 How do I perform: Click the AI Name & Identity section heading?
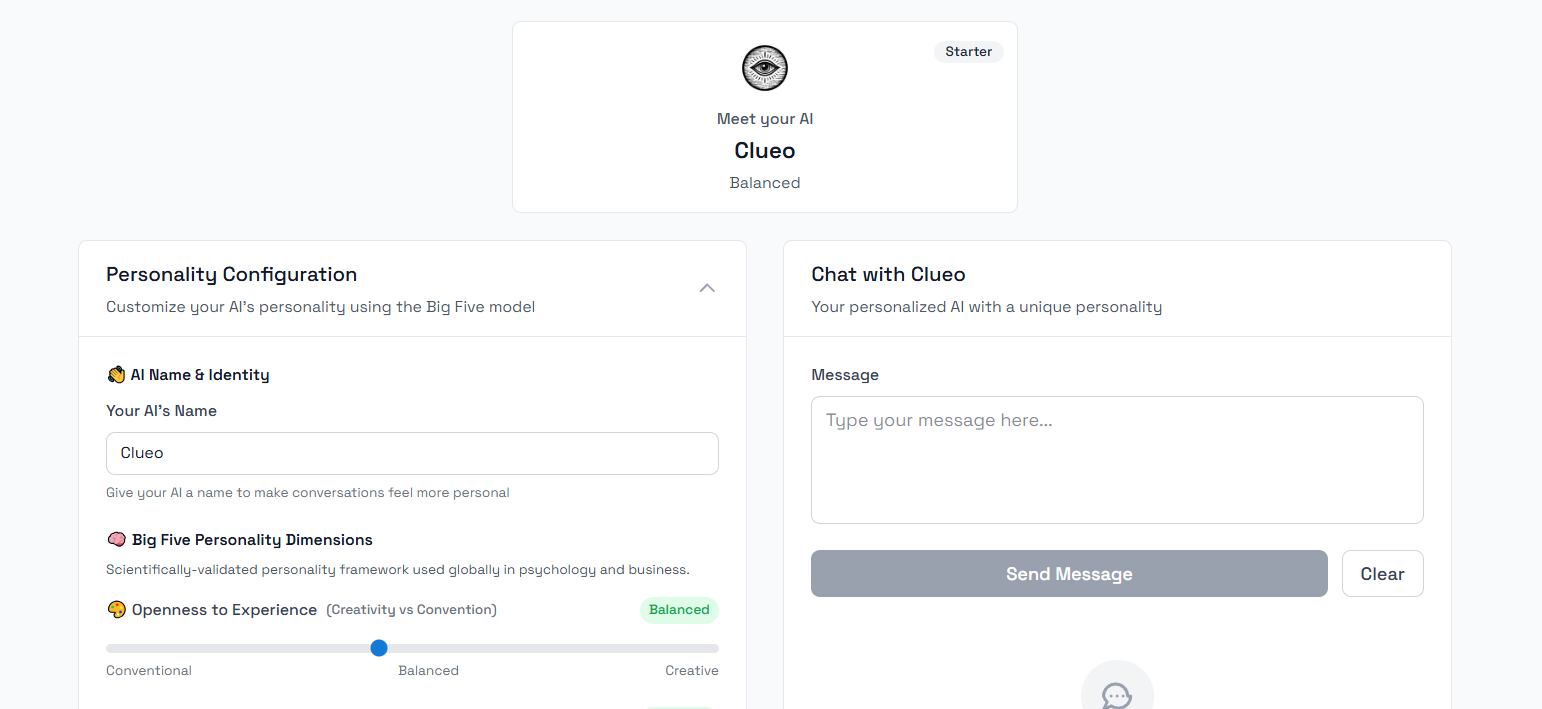click(200, 375)
